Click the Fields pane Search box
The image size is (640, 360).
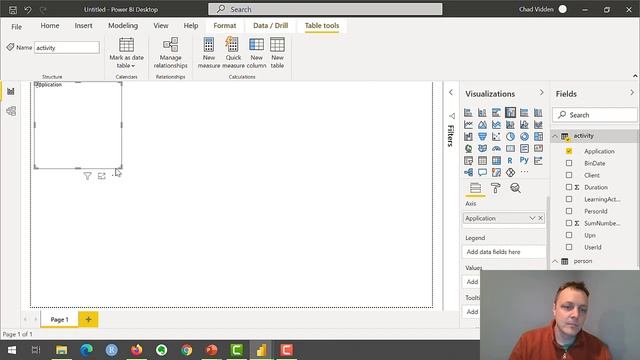coord(595,115)
